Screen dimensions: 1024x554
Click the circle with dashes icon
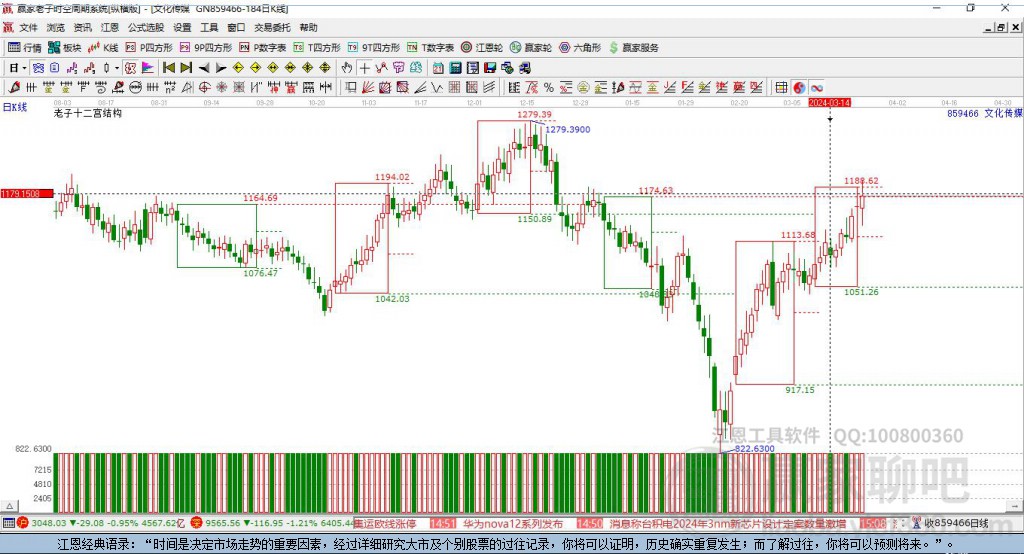point(135,88)
